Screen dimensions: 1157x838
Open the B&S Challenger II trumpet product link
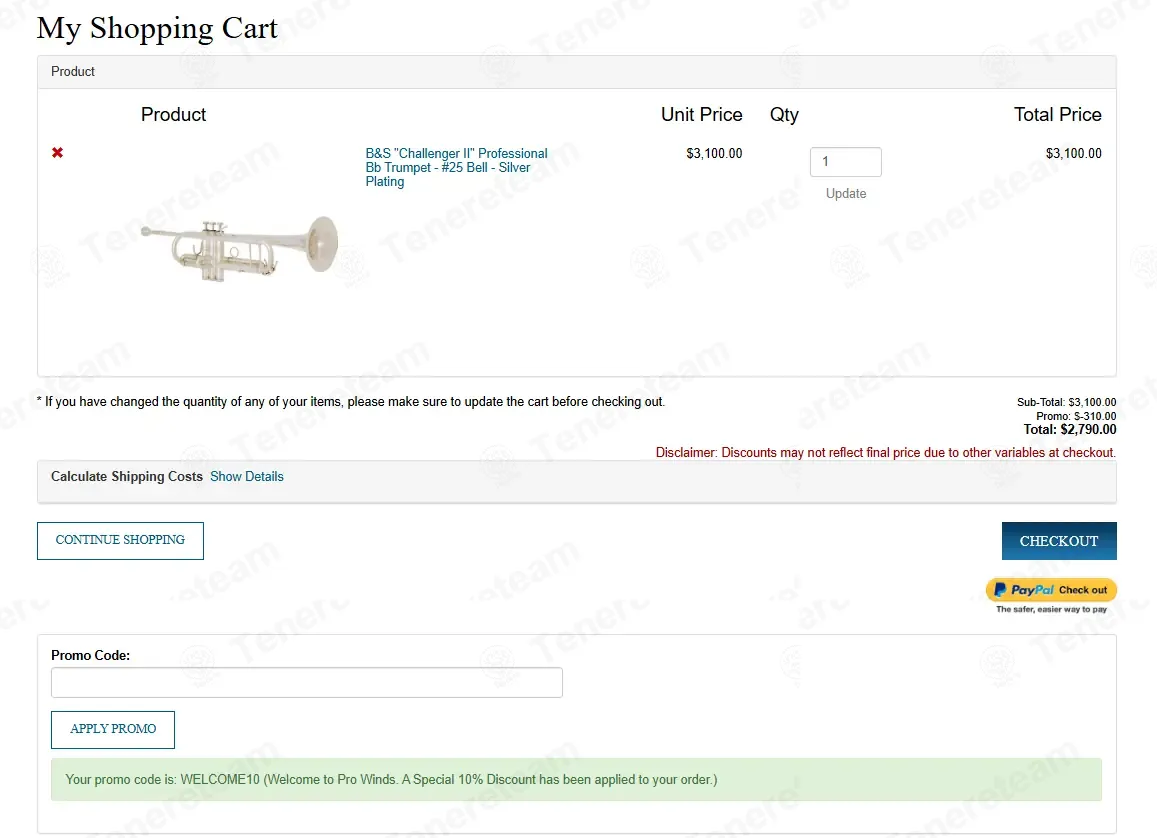[x=456, y=167]
